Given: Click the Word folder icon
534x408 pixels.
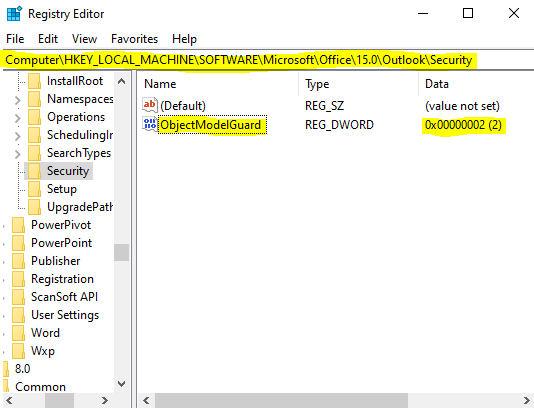Looking at the screenshot, I should pyautogui.click(x=18, y=333).
